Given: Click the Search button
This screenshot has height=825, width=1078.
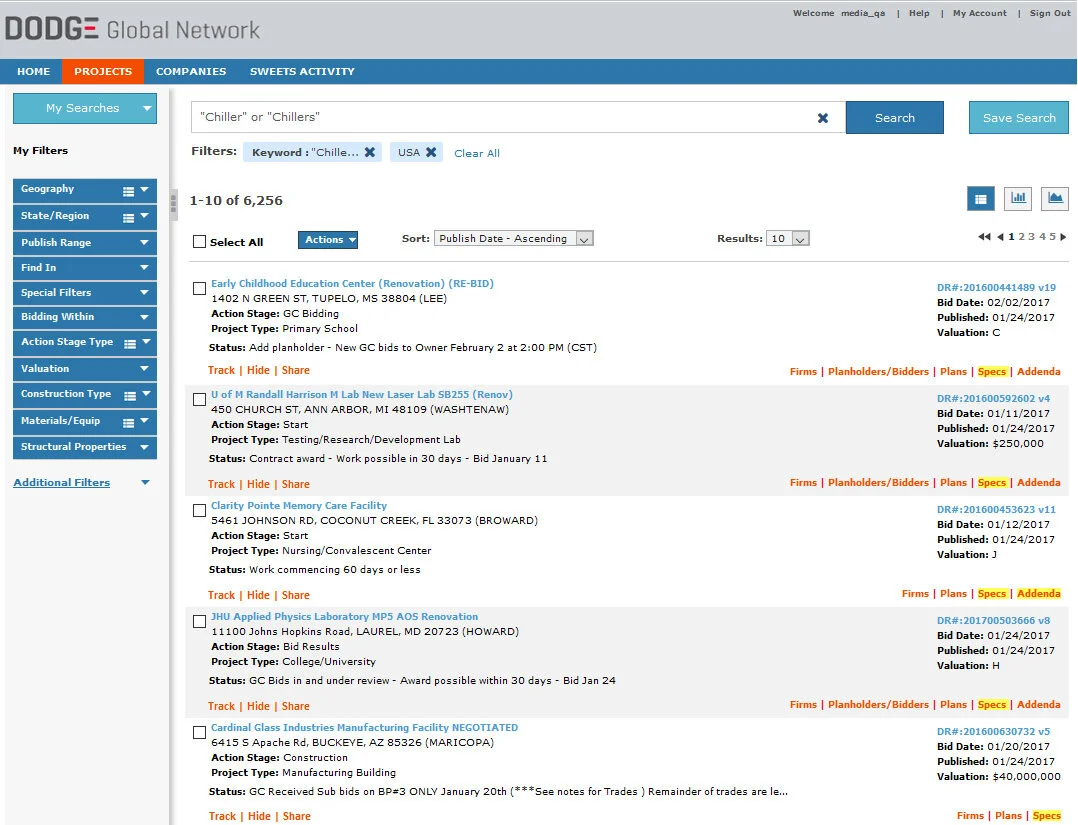Looking at the screenshot, I should click(x=894, y=118).
